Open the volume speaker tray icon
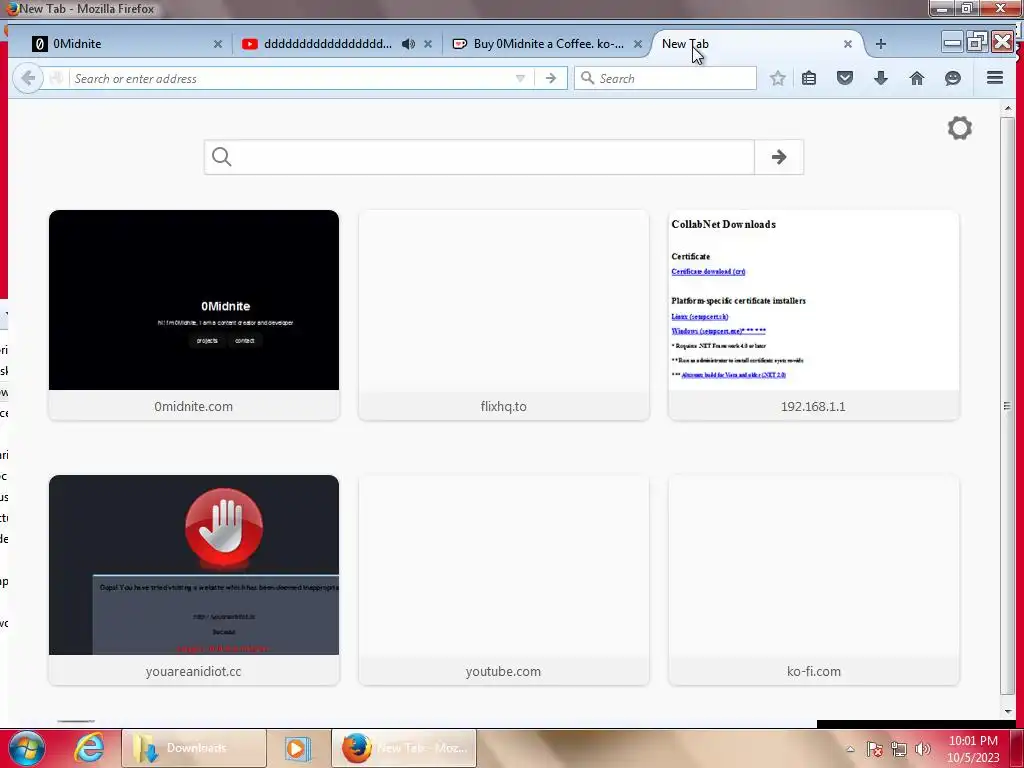Image resolution: width=1024 pixels, height=768 pixels. (x=923, y=749)
